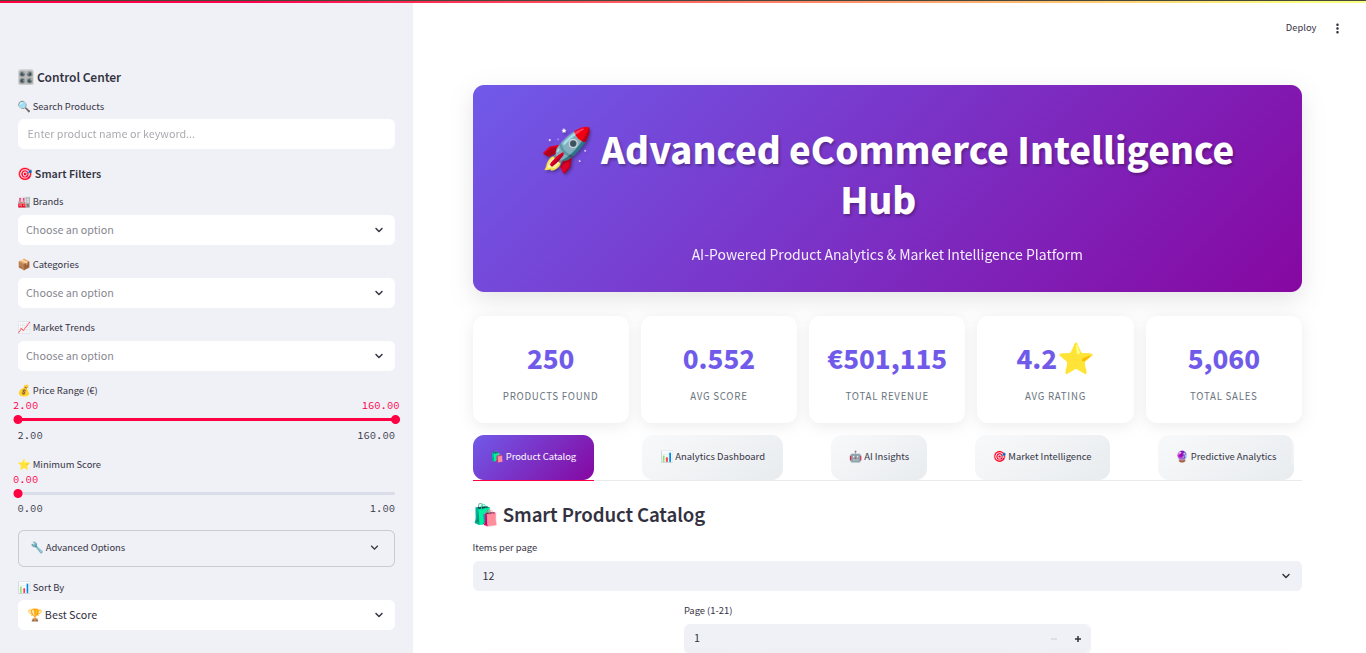Click the Price Range minimum slider handle

pyautogui.click(x=18, y=420)
